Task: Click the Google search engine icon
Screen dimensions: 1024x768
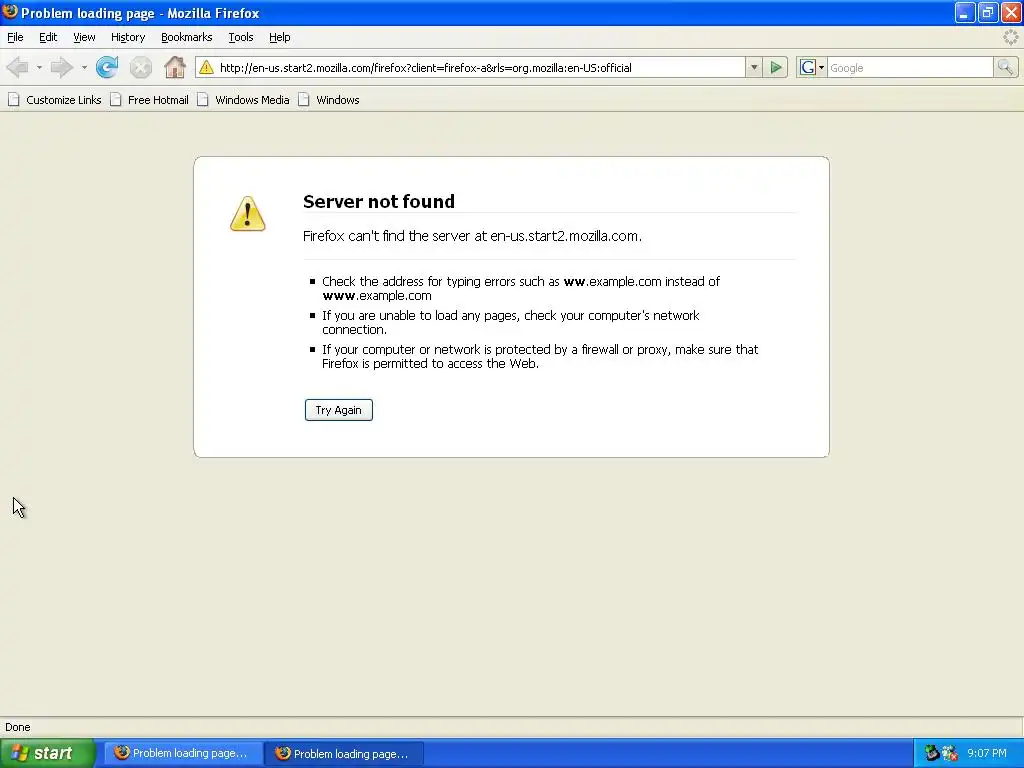Action: pyautogui.click(x=807, y=67)
